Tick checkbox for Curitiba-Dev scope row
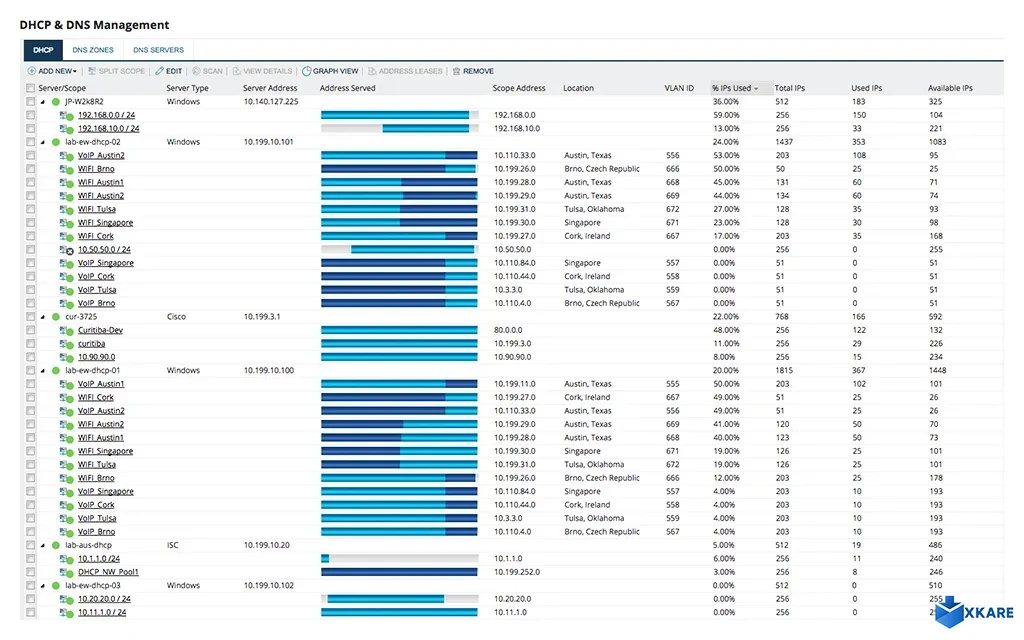 (30, 330)
